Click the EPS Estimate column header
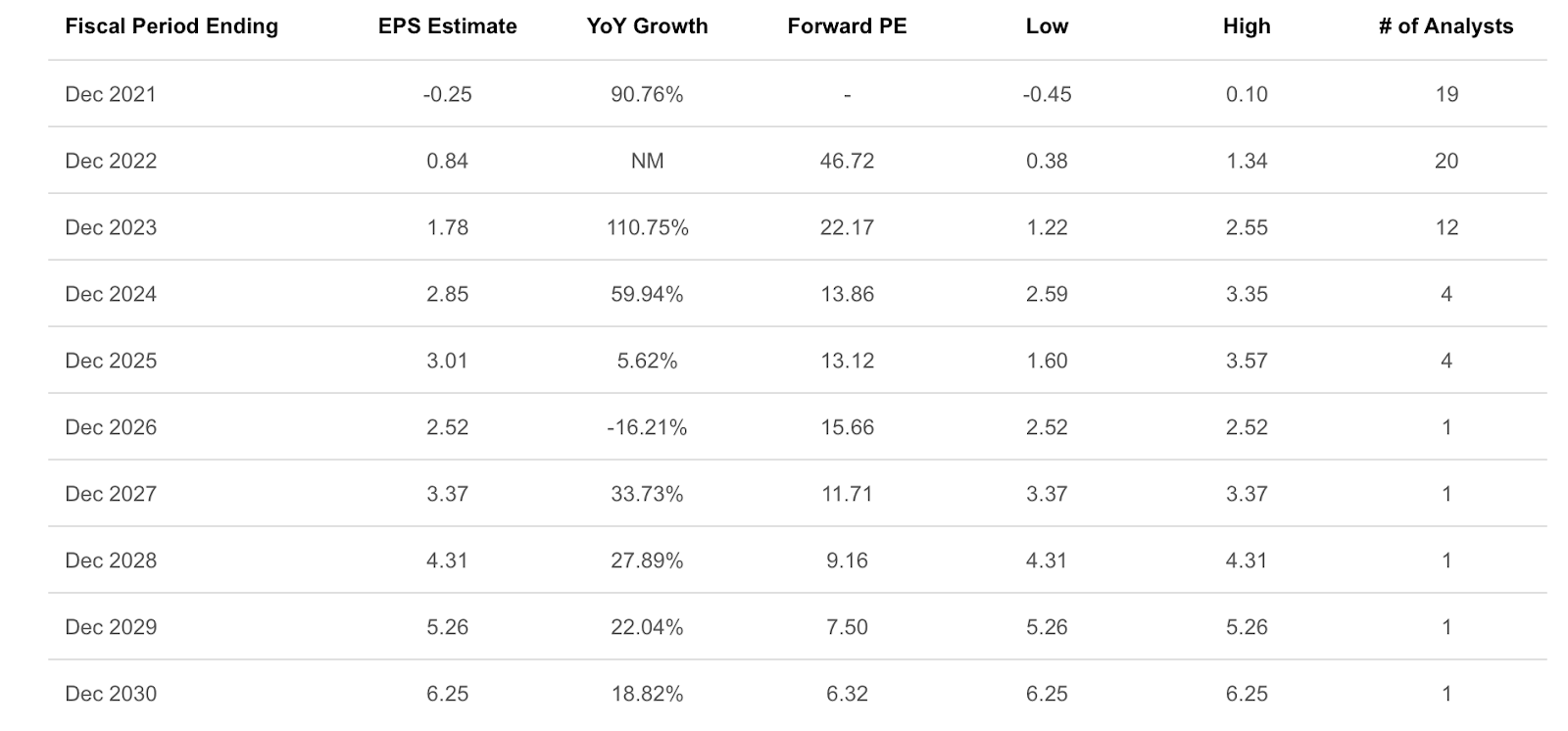This screenshot has width=1568, height=731. coord(447,26)
